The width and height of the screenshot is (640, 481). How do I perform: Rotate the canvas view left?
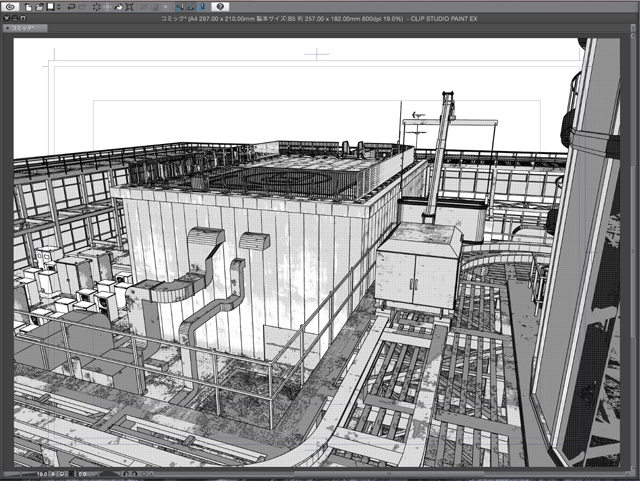126,474
